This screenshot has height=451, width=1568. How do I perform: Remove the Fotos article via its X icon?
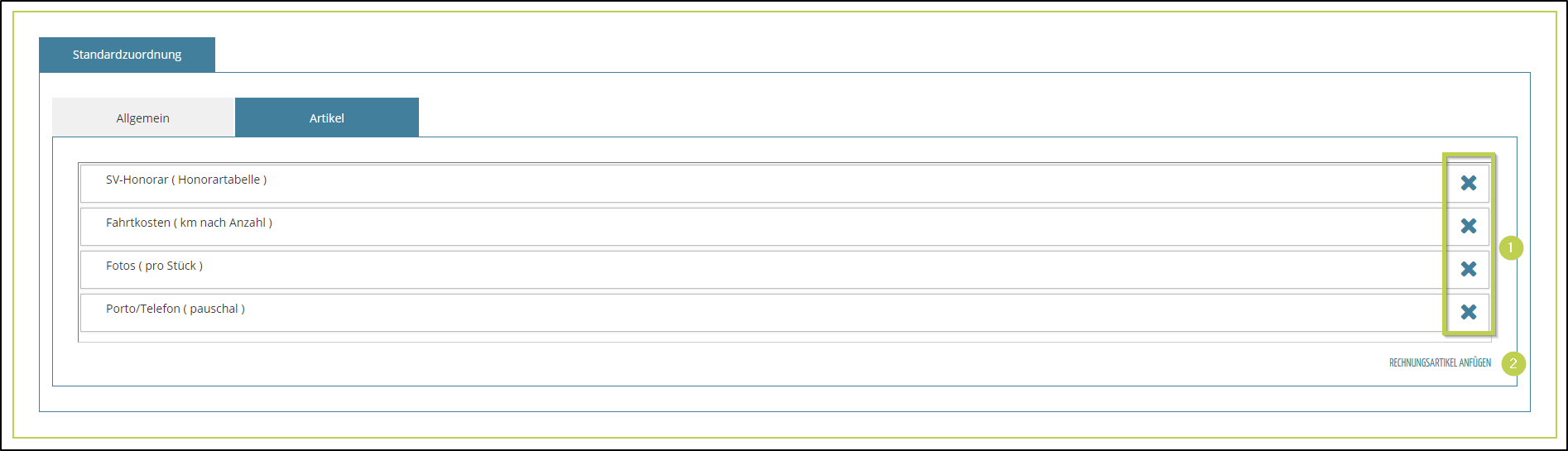pos(1468,269)
